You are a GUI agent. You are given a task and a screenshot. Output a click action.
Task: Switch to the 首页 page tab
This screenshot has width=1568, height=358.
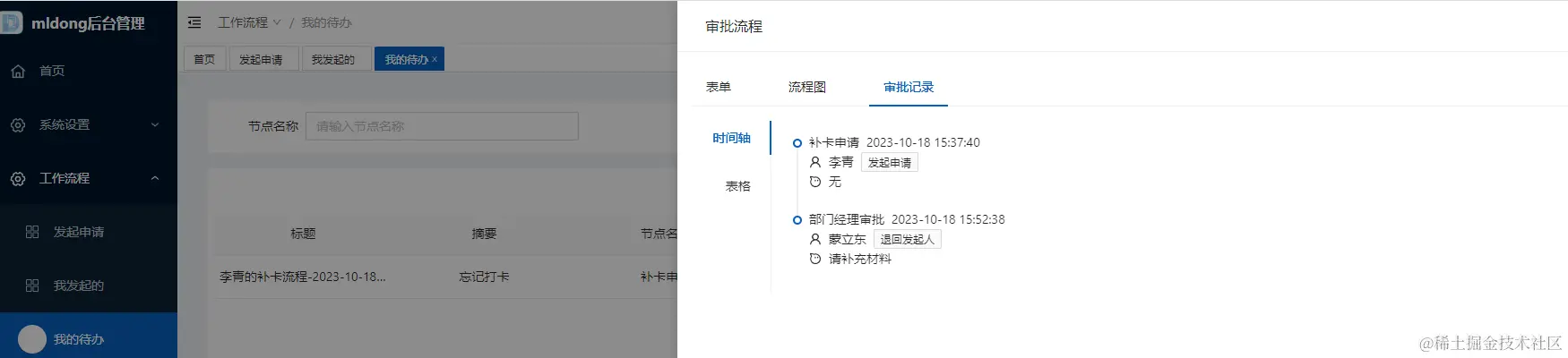click(204, 59)
